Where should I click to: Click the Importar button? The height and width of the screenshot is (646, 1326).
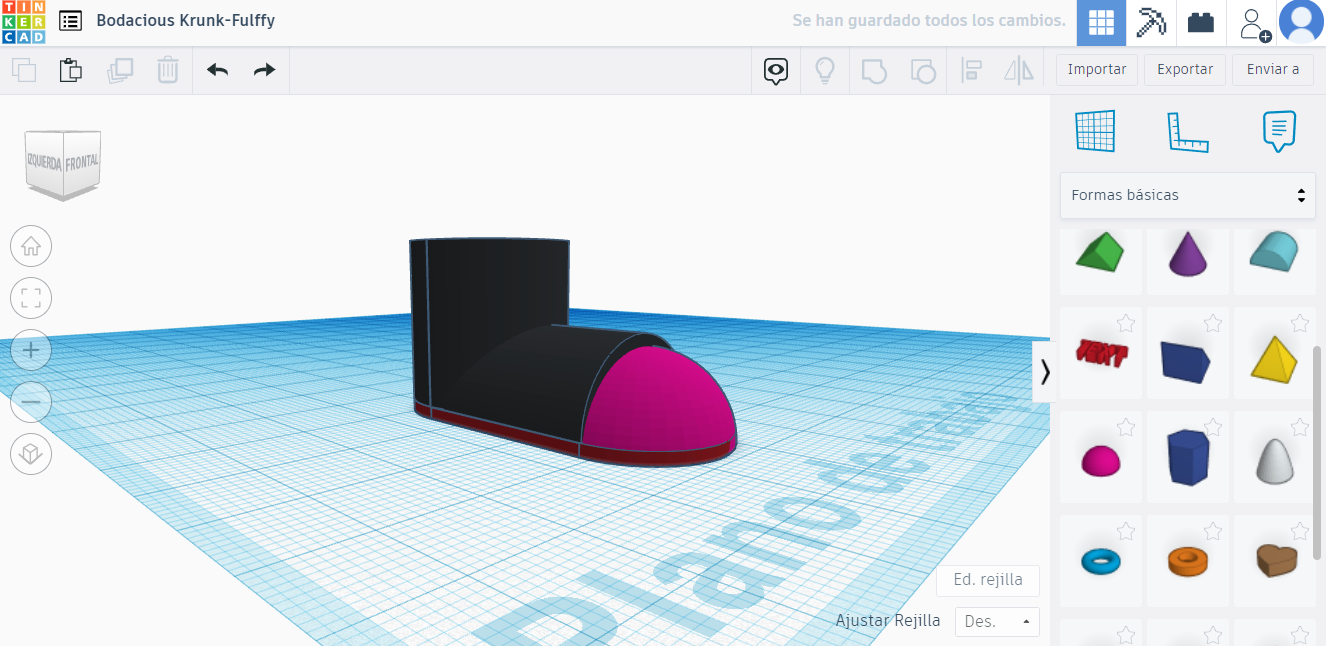1097,69
